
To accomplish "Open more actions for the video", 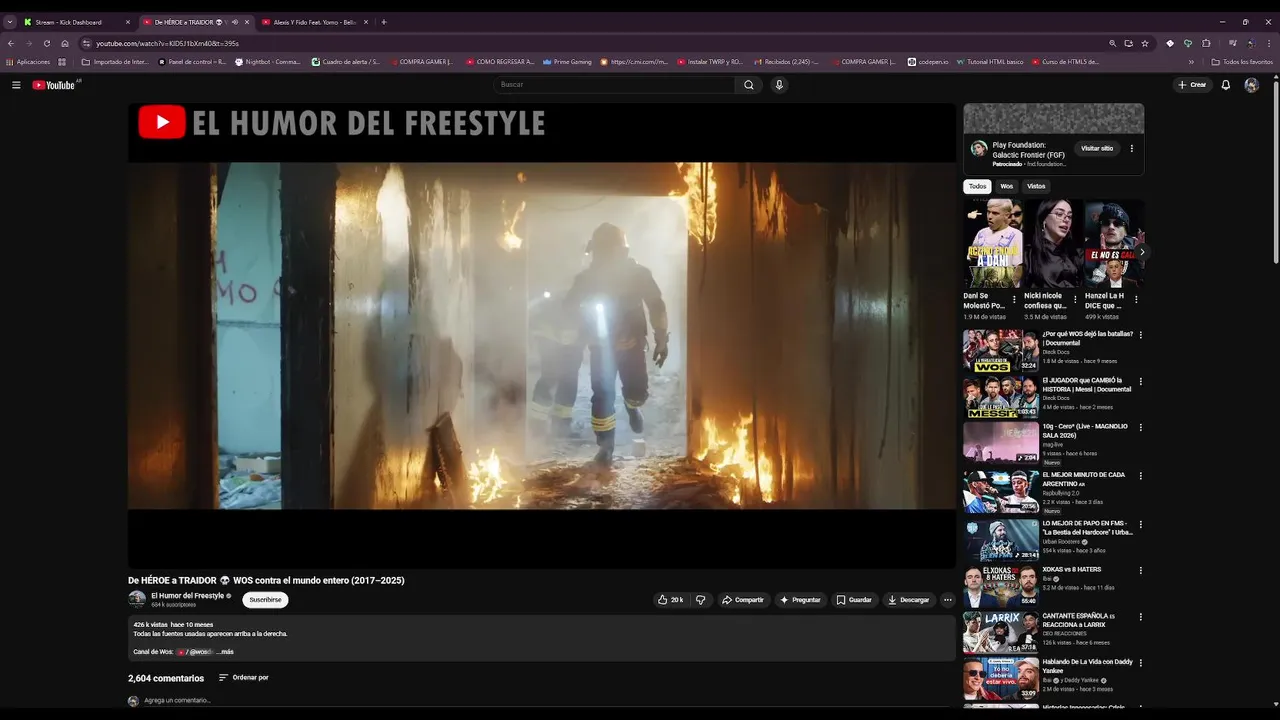I will tap(948, 600).
